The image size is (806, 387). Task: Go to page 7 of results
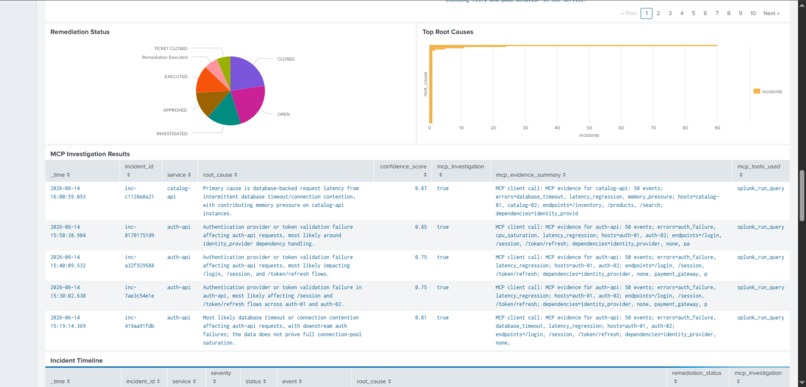(717, 13)
